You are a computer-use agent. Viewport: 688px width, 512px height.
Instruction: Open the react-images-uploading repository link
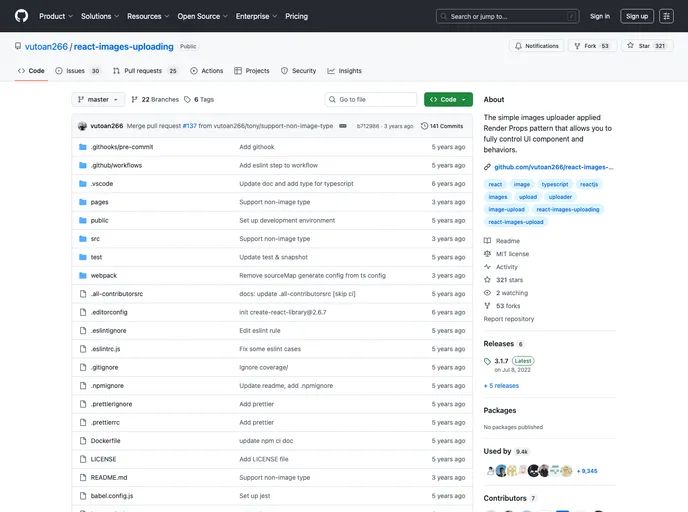pyautogui.click(x=123, y=47)
